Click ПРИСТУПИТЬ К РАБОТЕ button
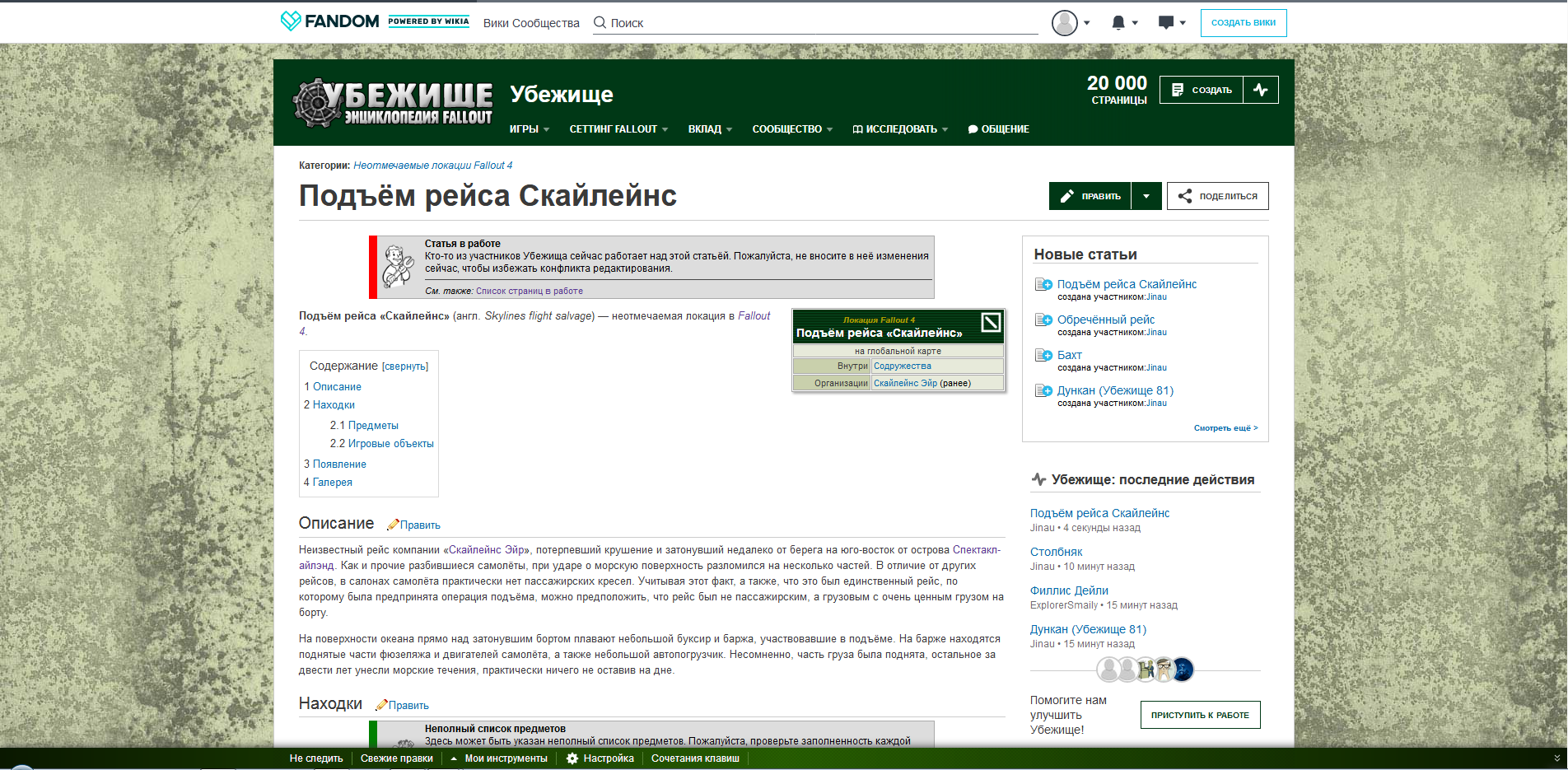1568x770 pixels. tap(1200, 715)
